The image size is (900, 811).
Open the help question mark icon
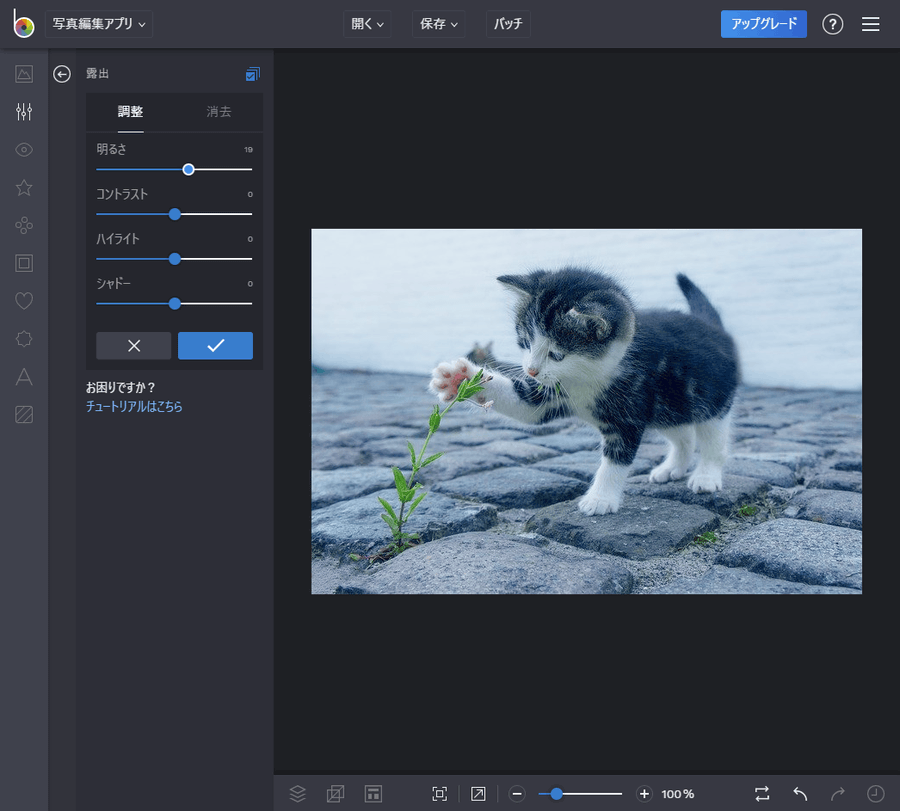[x=832, y=24]
